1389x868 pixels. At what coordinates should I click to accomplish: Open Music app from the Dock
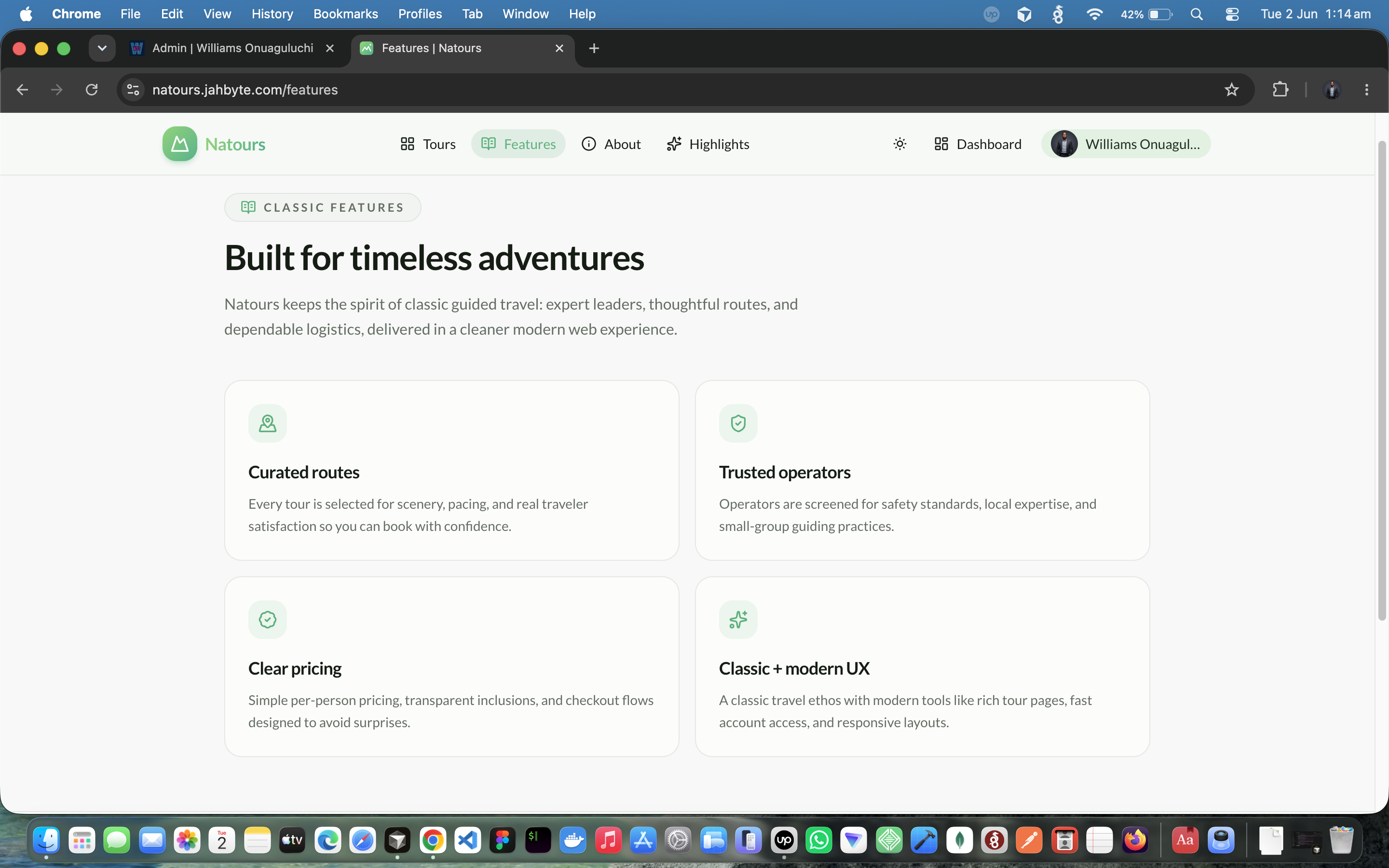click(608, 841)
